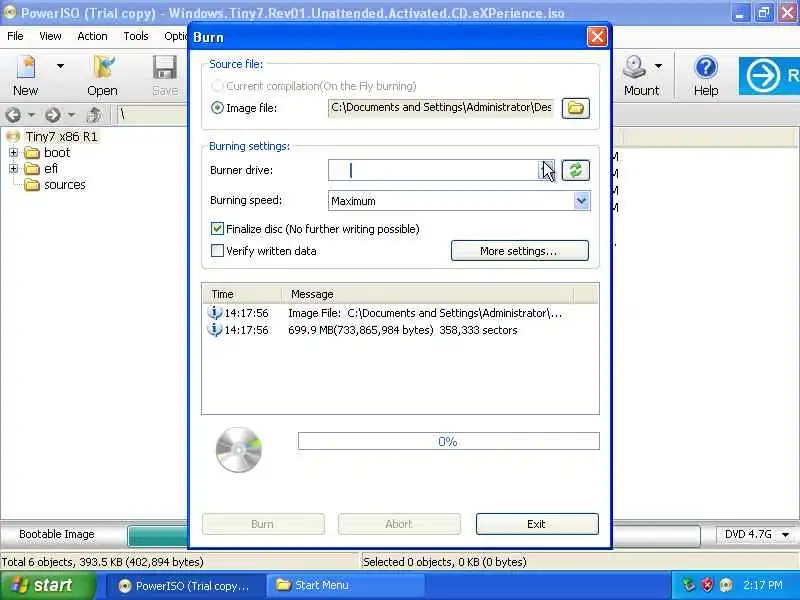Click the Message column header

(x=428, y=294)
